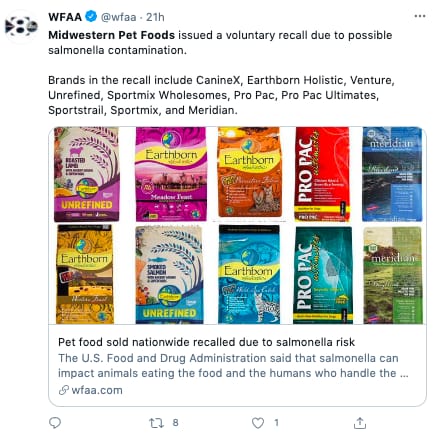Open article headline about pet food recalled
The height and width of the screenshot is (437, 437).
(x=206, y=342)
